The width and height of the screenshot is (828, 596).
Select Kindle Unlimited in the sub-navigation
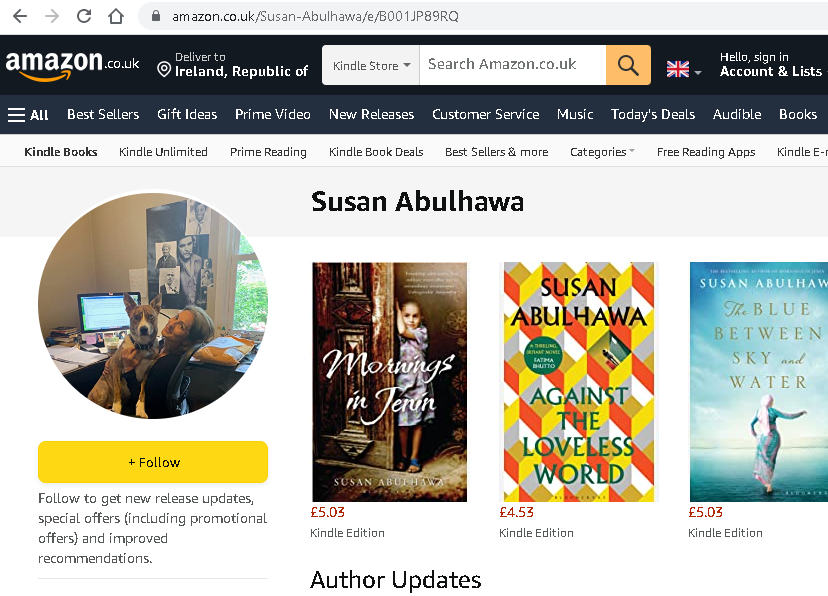(x=163, y=152)
